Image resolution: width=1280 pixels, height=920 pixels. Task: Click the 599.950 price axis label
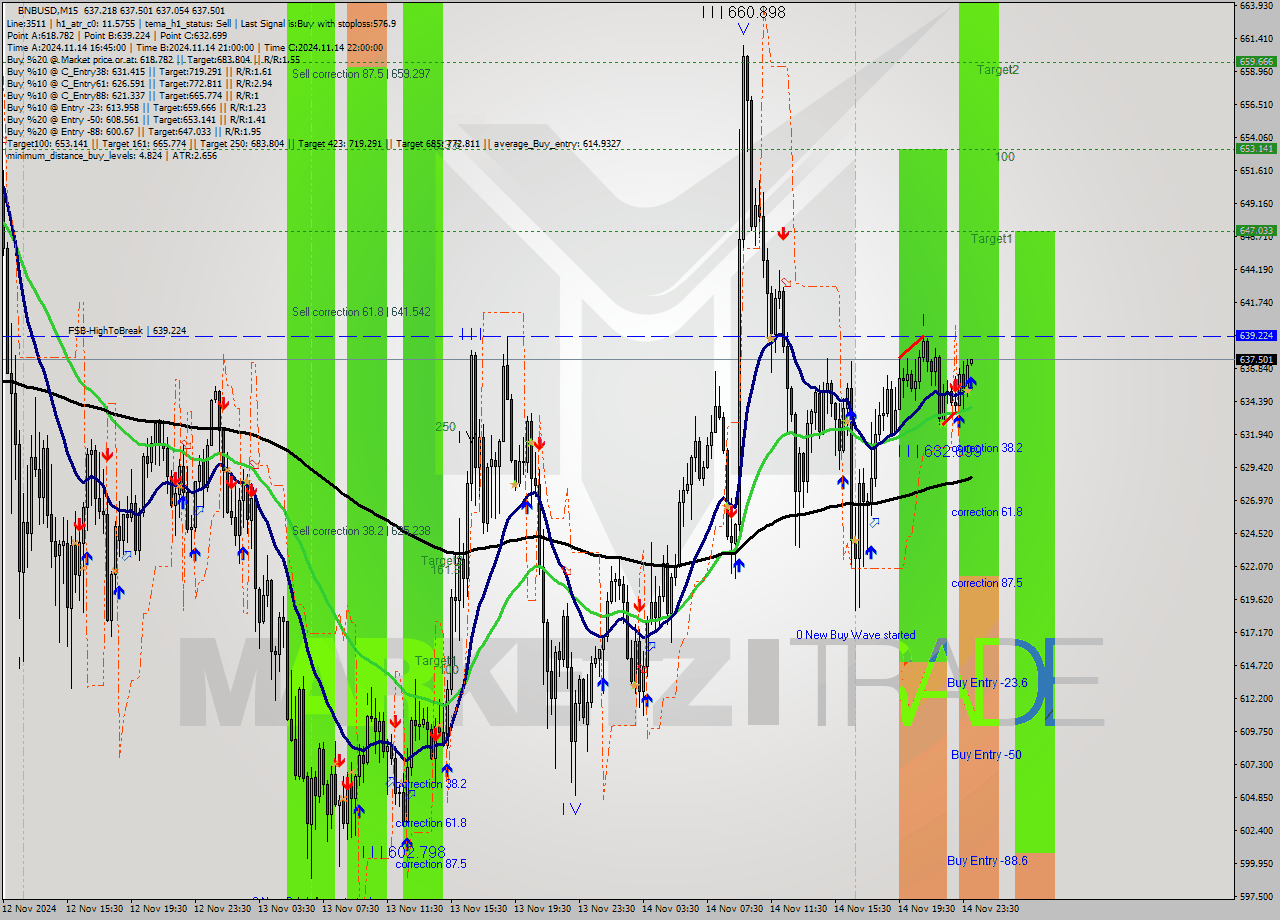click(x=1256, y=864)
